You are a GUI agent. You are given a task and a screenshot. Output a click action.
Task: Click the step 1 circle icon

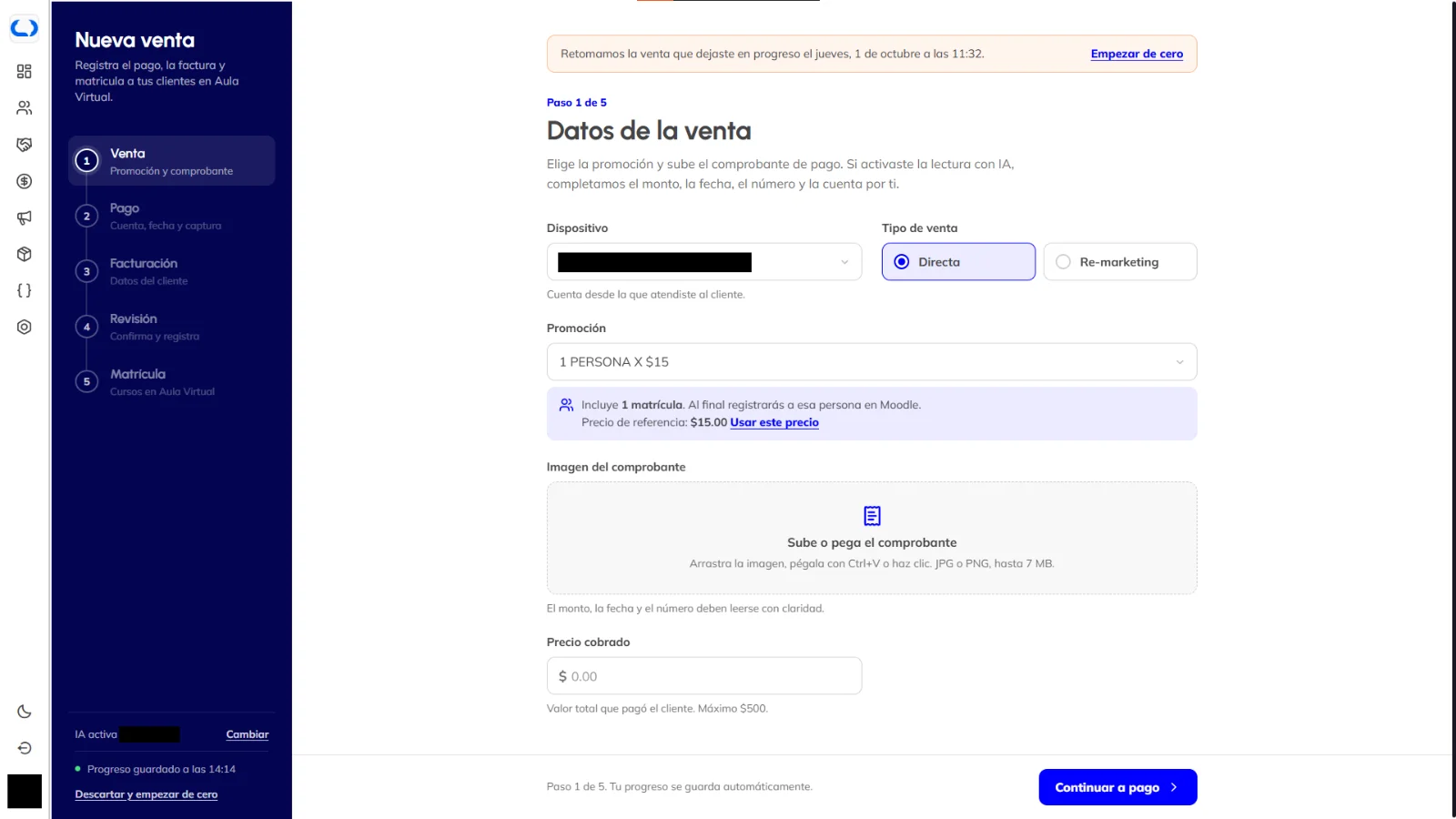click(x=86, y=161)
